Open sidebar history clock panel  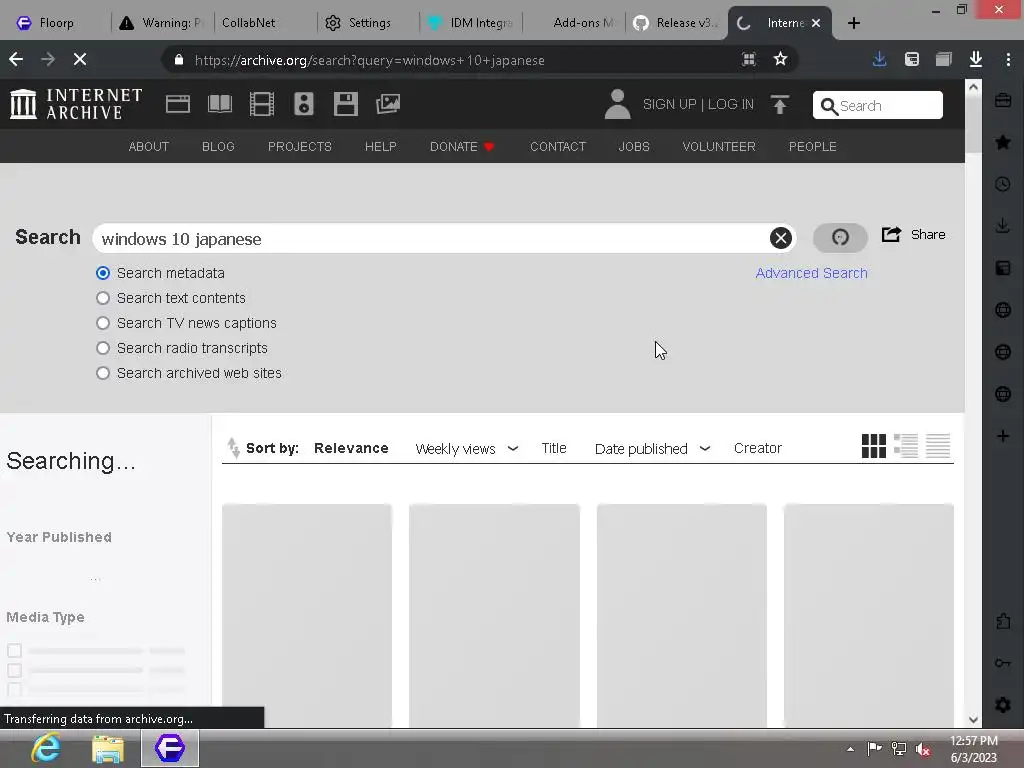pyautogui.click(x=1003, y=184)
